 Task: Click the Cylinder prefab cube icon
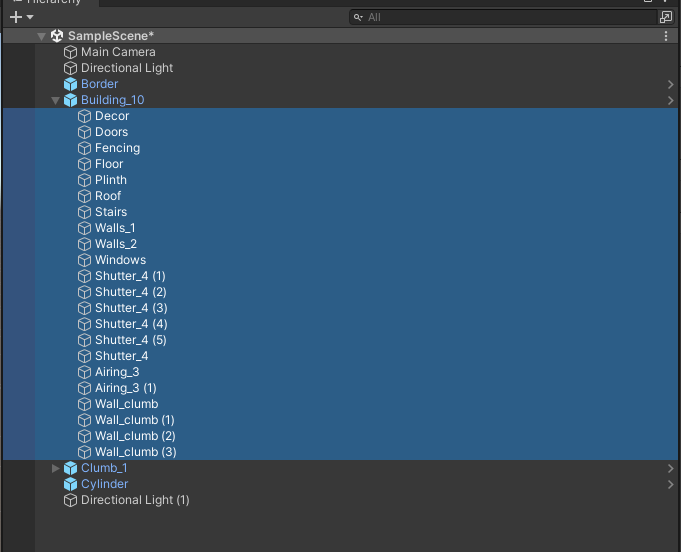tap(70, 484)
